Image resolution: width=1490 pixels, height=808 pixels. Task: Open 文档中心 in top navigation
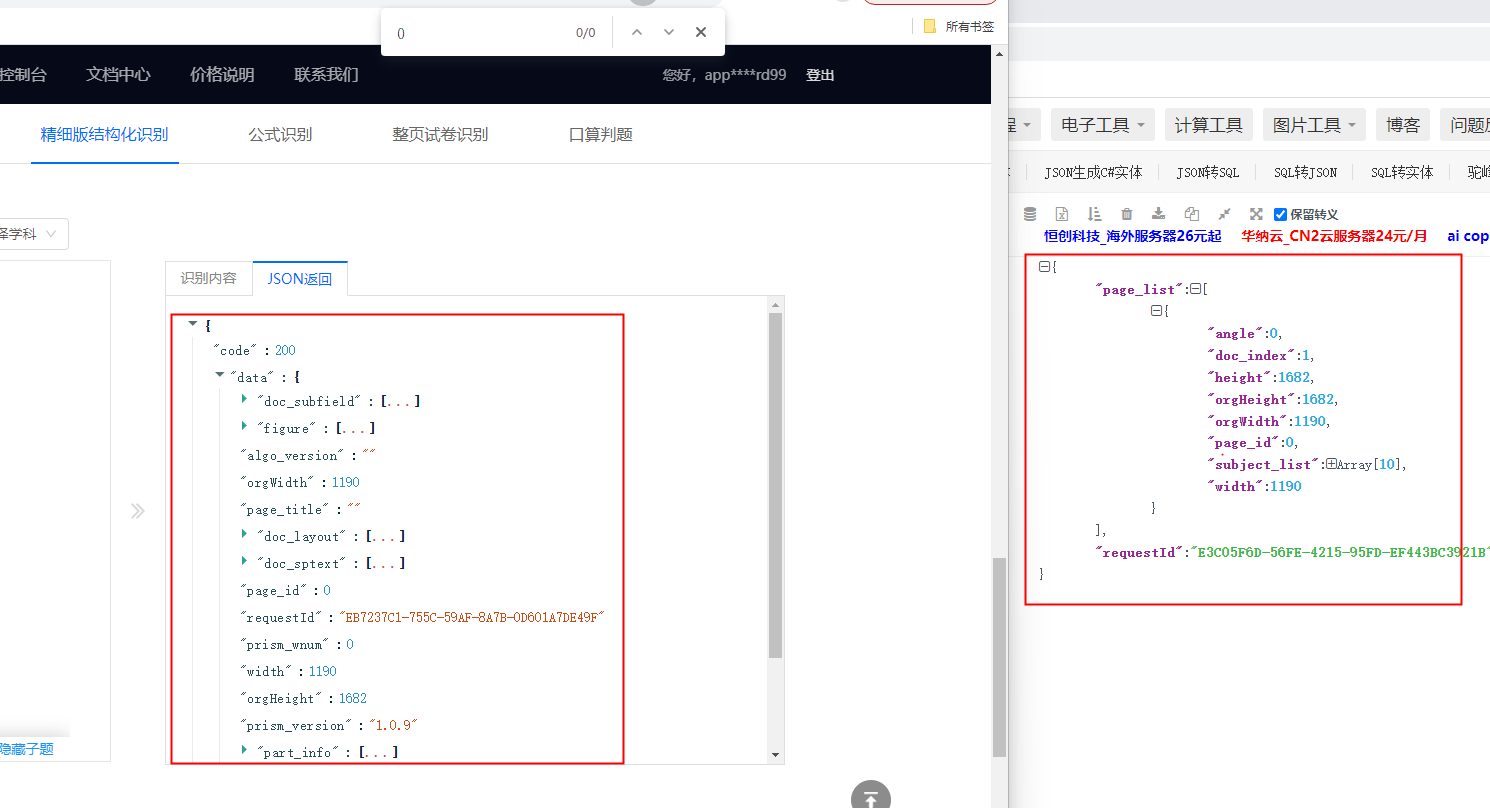[118, 75]
